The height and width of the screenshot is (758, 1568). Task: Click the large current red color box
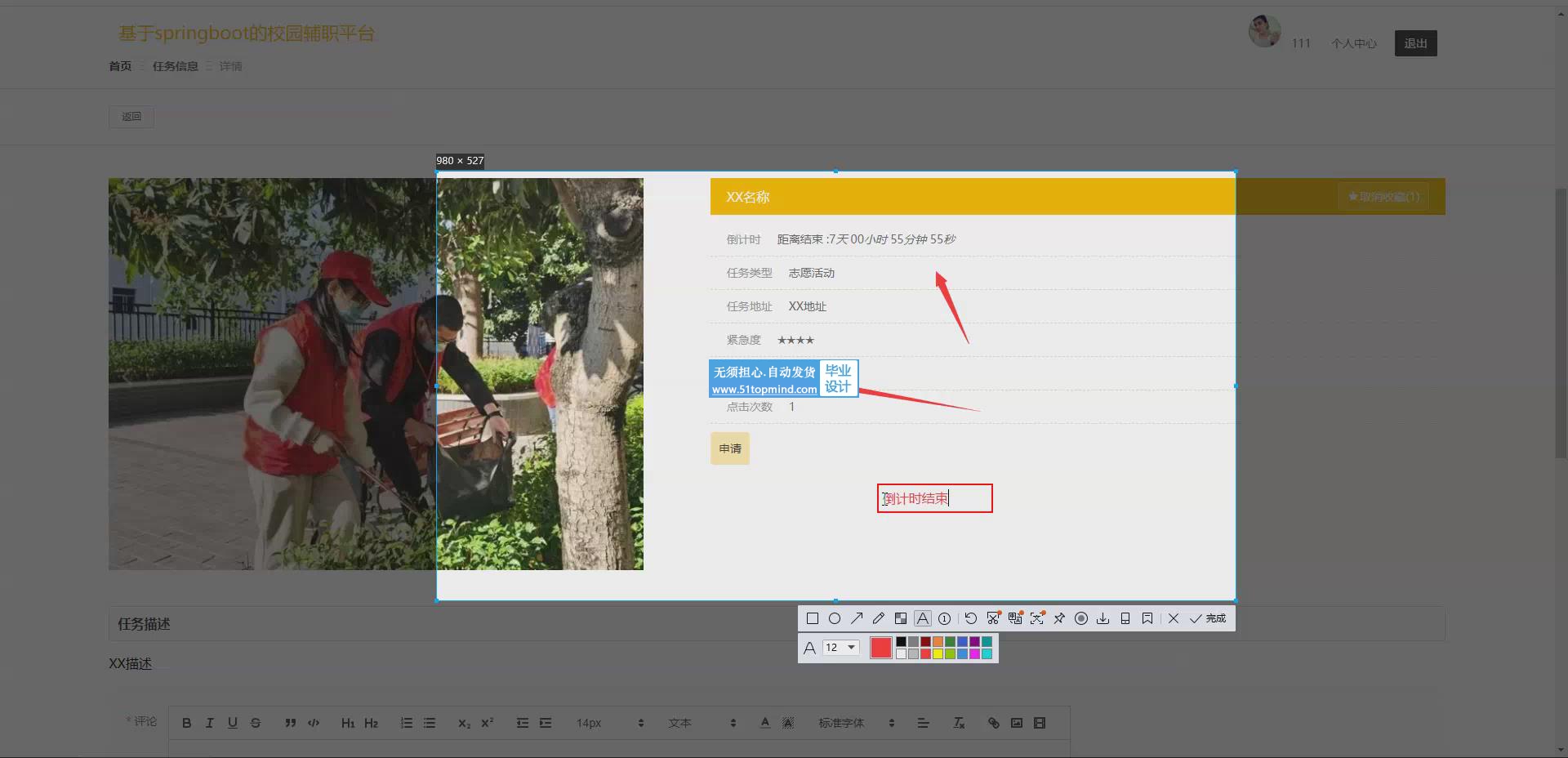[x=881, y=648]
